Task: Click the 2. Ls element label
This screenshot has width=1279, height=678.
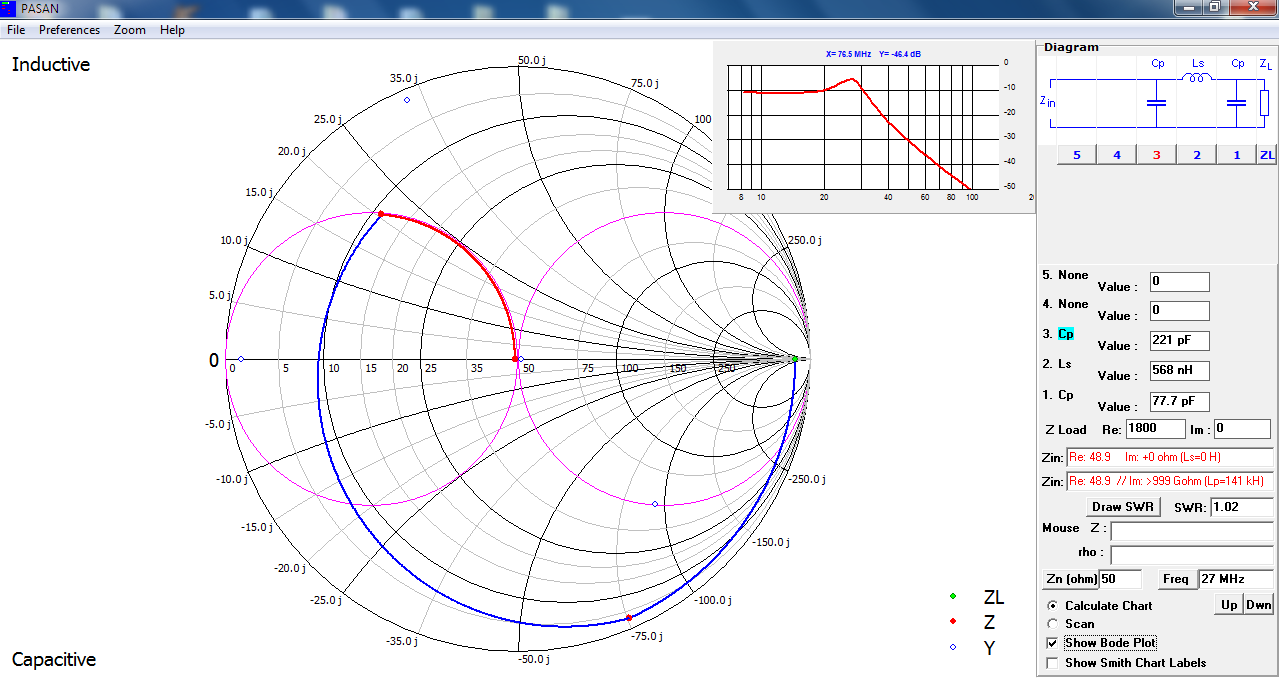Action: click(x=1057, y=364)
